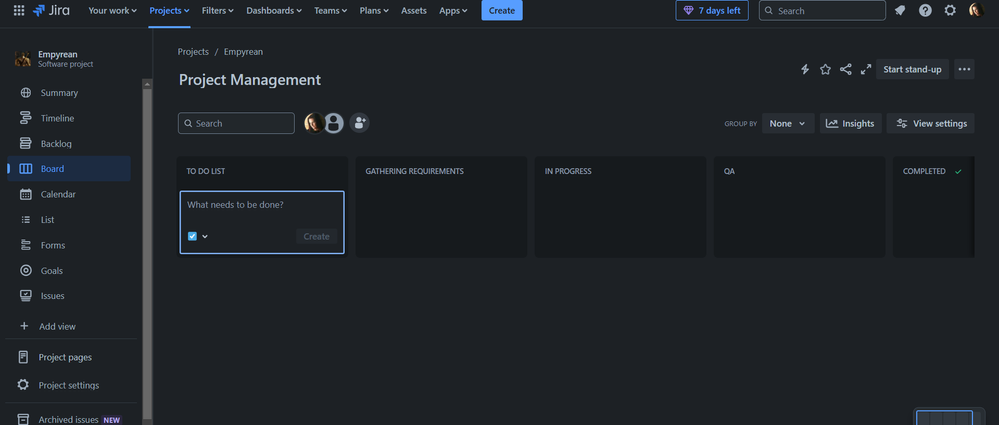Open the Insights panel
The image size is (999, 425).
(851, 123)
